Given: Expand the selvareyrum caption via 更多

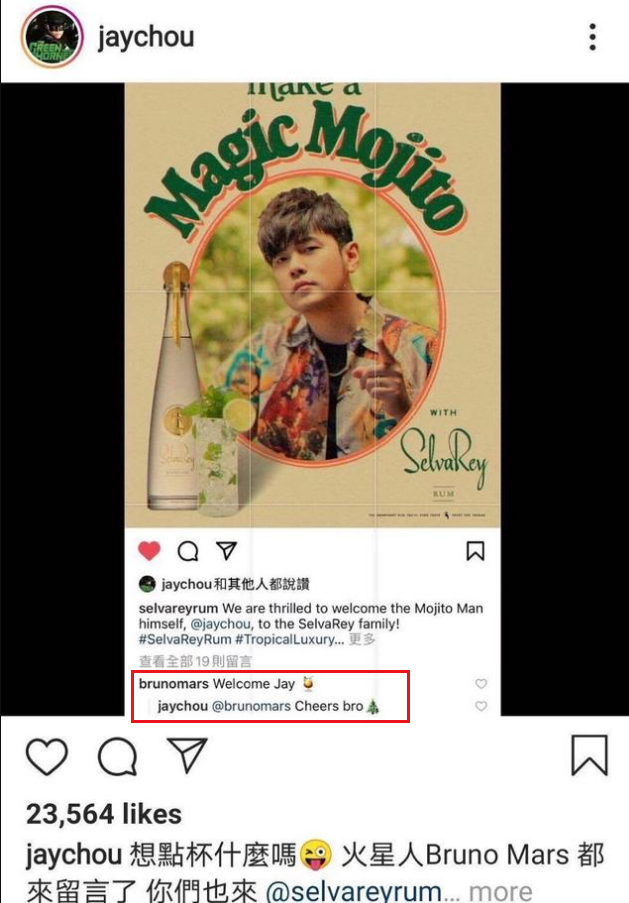Looking at the screenshot, I should pos(362,639).
